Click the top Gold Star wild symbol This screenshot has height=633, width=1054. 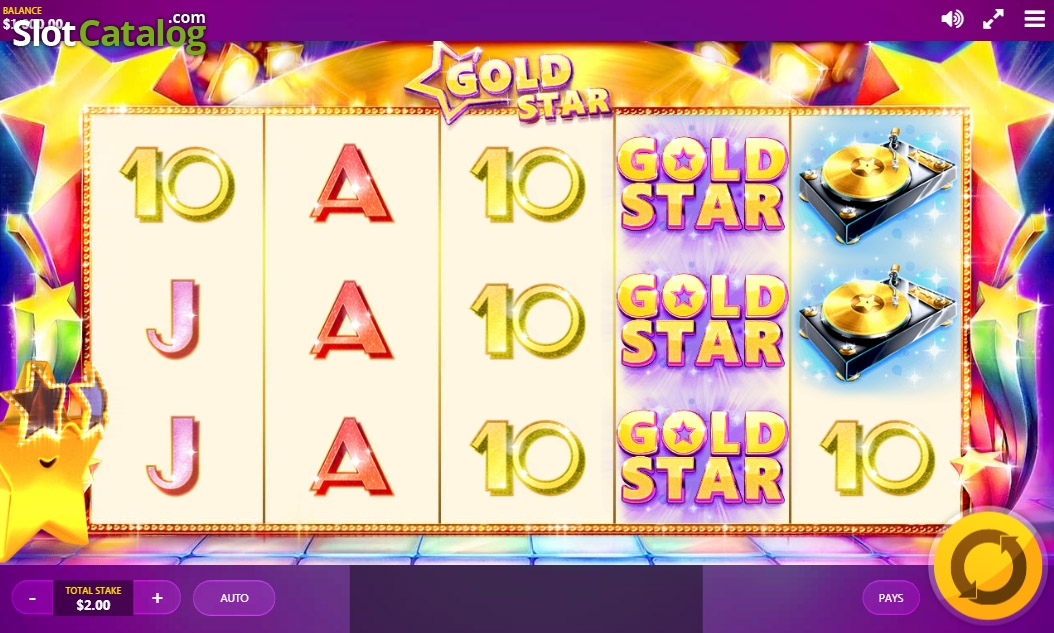coord(702,185)
